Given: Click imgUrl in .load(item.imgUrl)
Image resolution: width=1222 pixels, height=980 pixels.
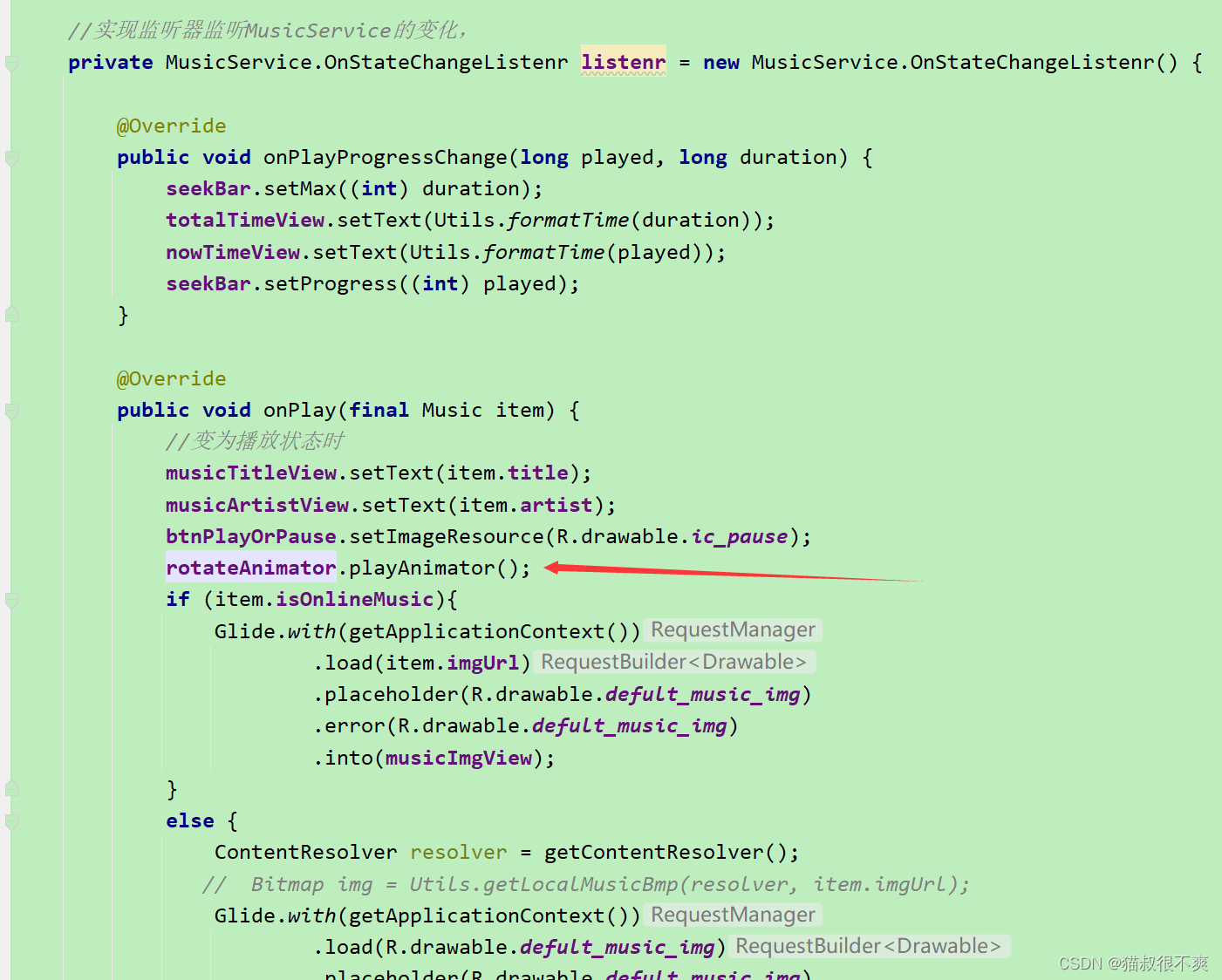Looking at the screenshot, I should pos(483,664).
